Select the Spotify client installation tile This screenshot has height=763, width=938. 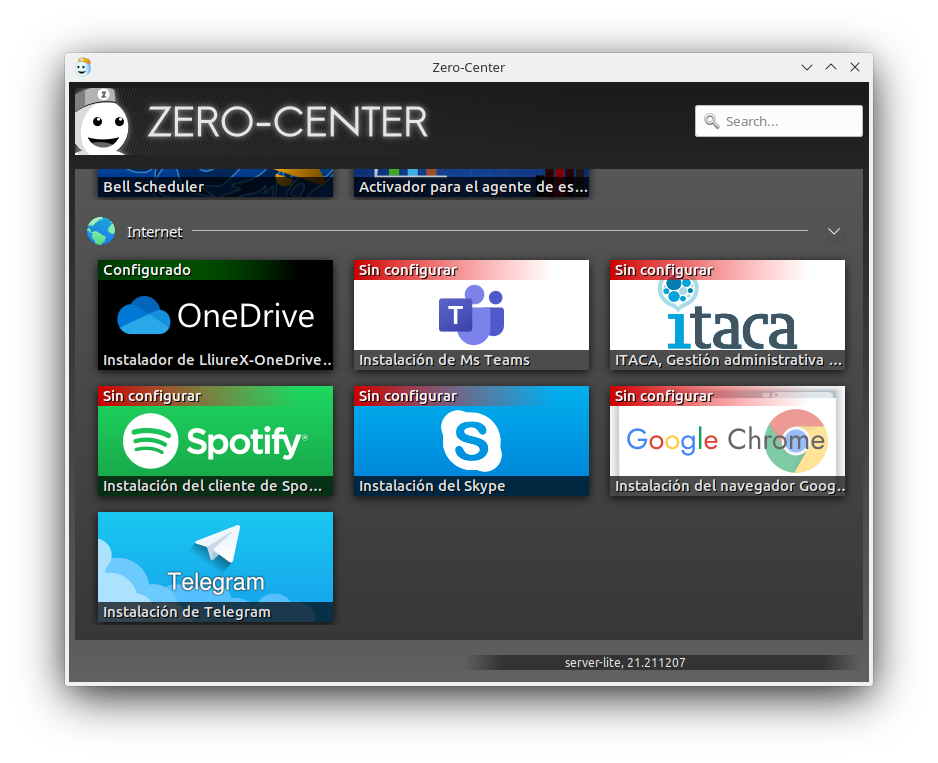click(x=215, y=441)
